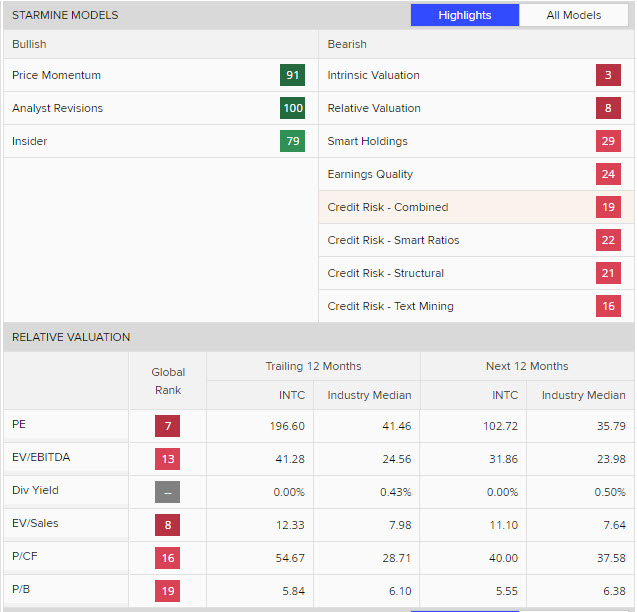This screenshot has height=612, width=637.
Task: Click trailing P/CF value 54.67
Action: coord(290,558)
